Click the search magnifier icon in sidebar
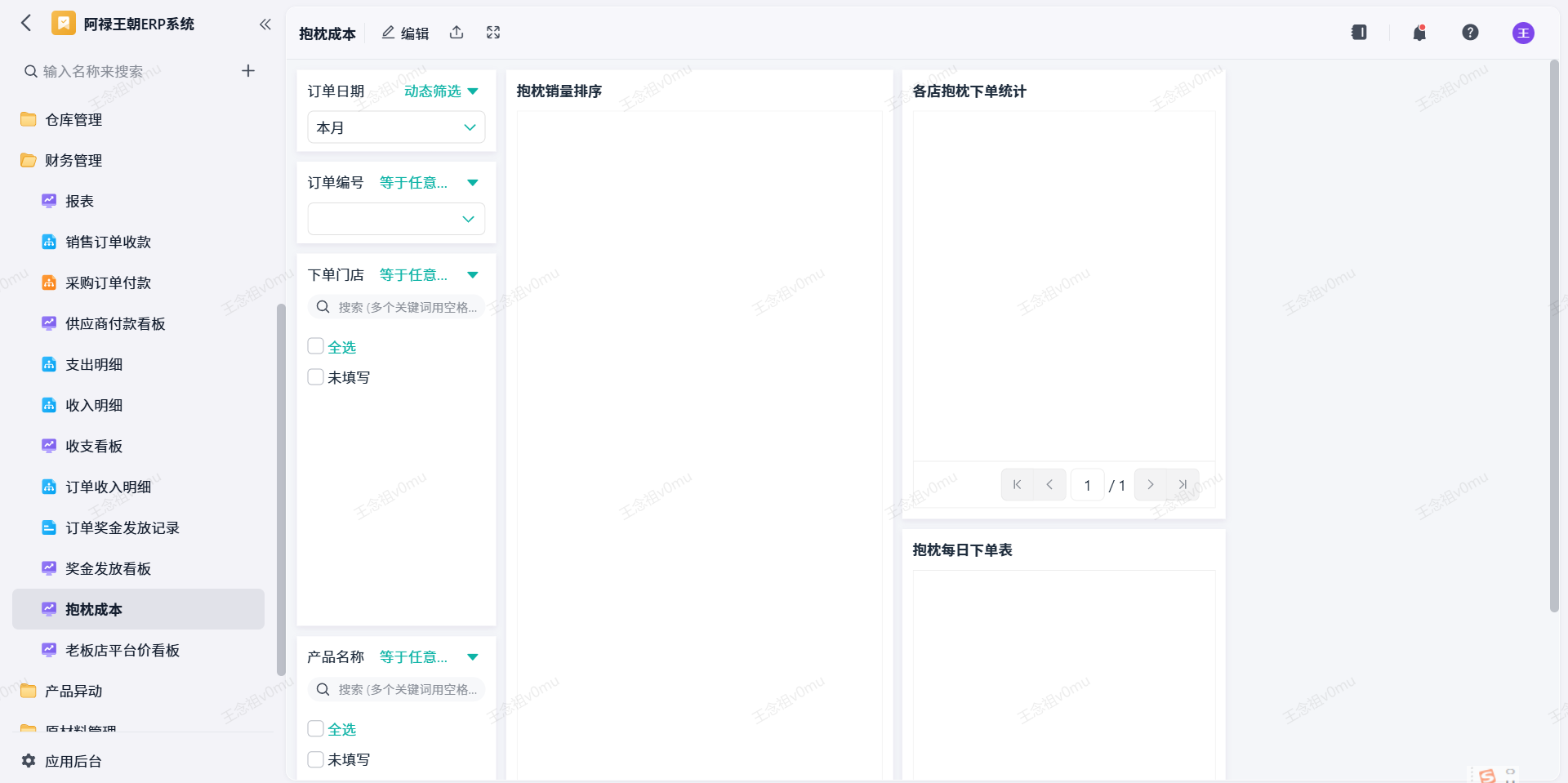Viewport: 1568px width, 783px height. point(30,71)
